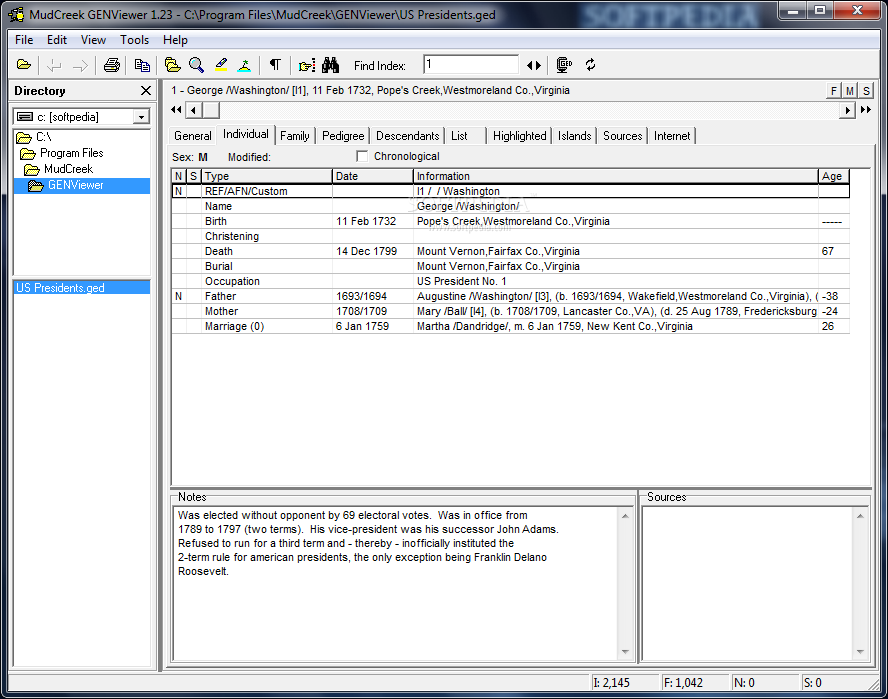Click the Notes scrollbar up arrow
Viewport: 888px width, 699px height.
pos(625,516)
